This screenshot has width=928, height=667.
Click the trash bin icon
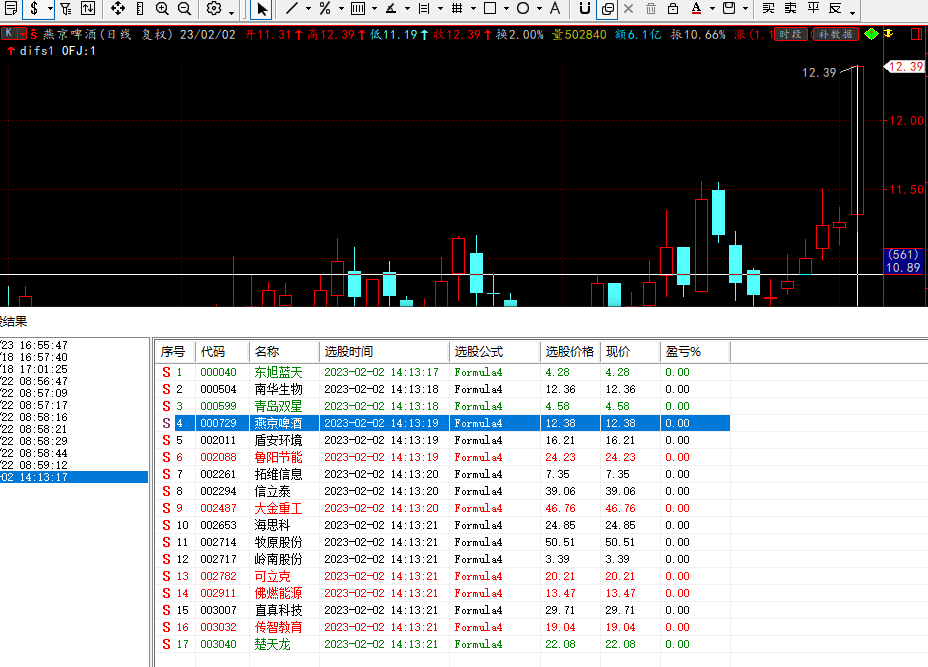(x=651, y=8)
